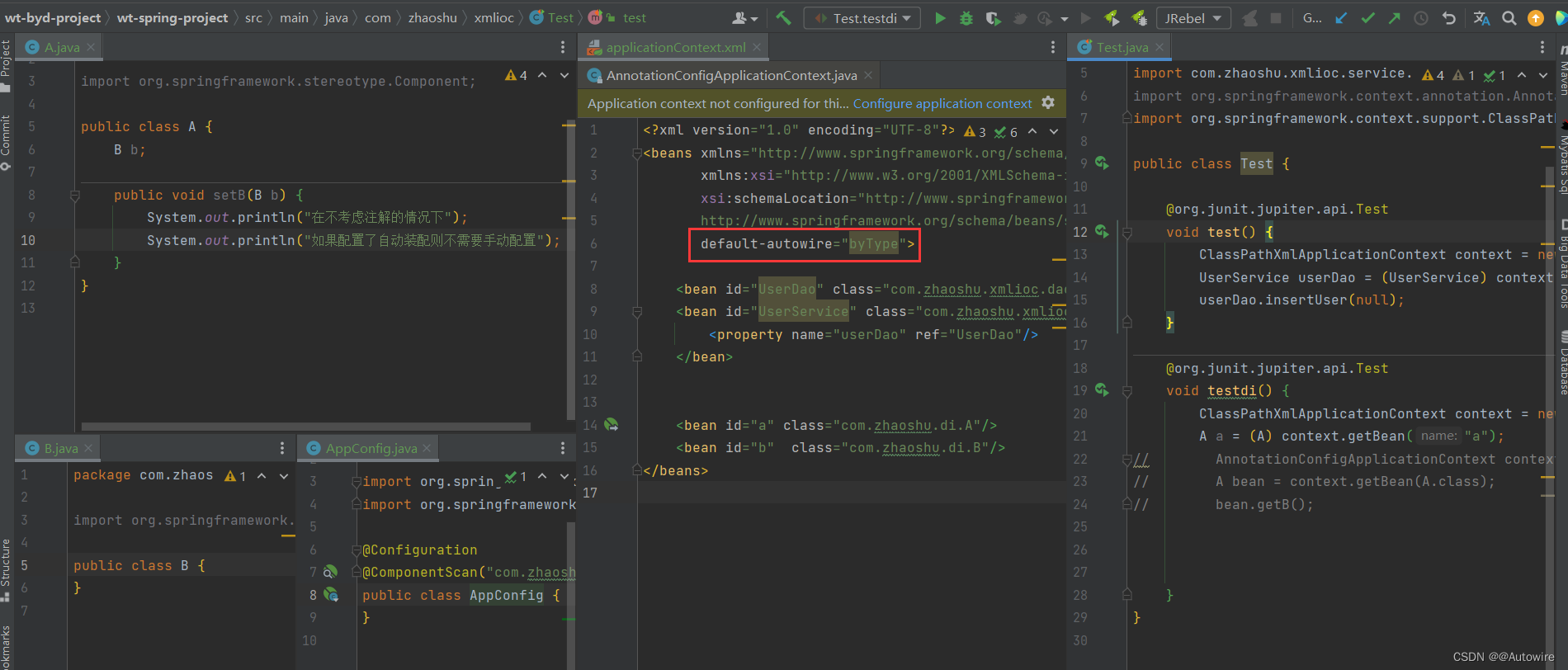
Task: Open user account dropdown icon
Action: (744, 18)
